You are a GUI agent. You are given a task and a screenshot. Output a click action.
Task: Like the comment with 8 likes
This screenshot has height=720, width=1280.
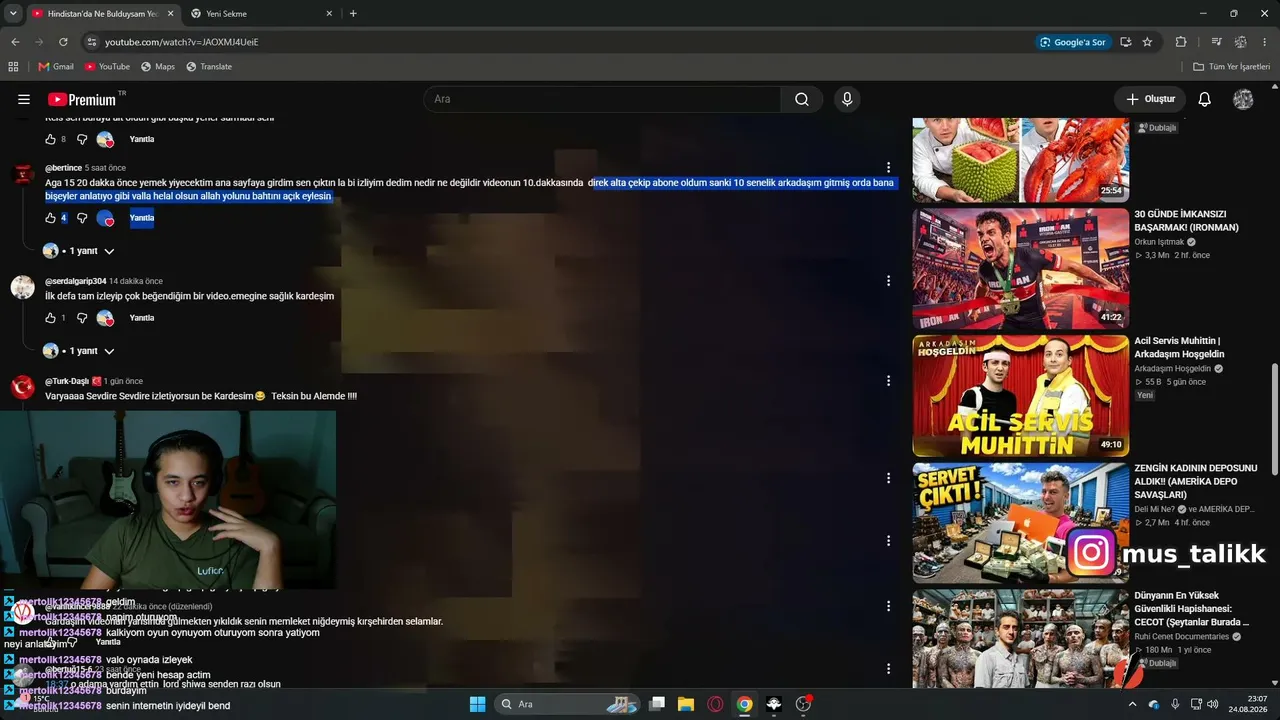(x=51, y=139)
